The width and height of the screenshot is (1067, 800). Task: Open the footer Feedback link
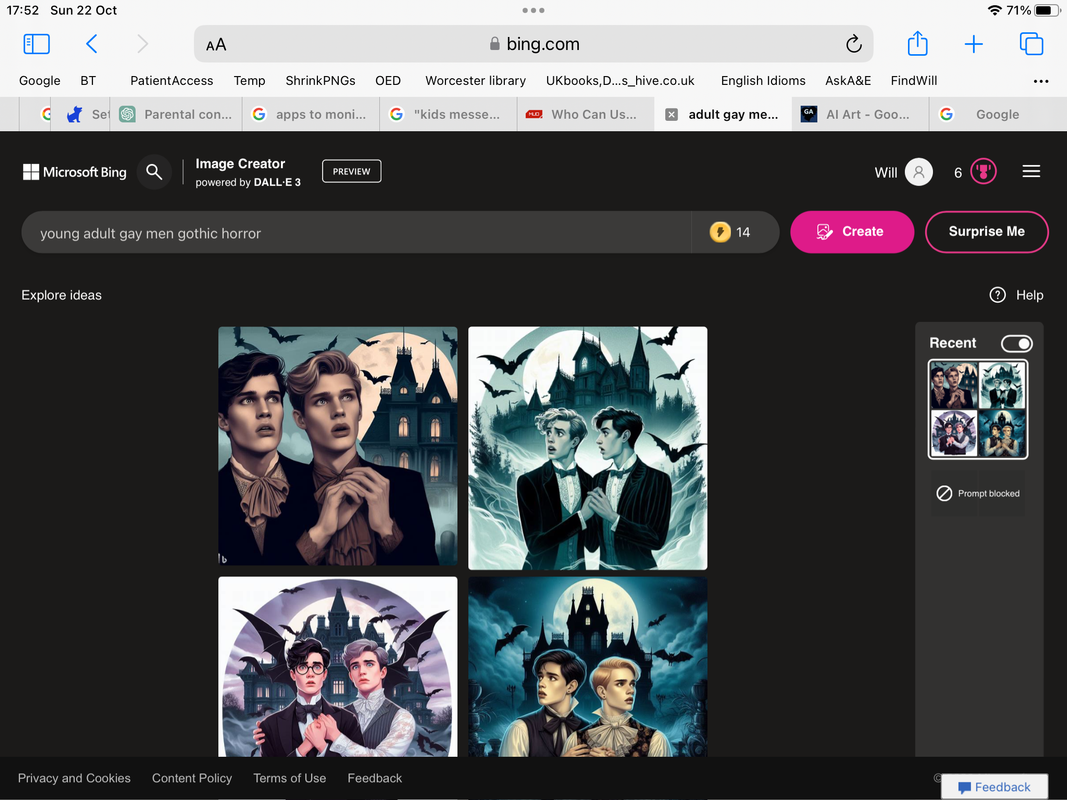pos(374,778)
